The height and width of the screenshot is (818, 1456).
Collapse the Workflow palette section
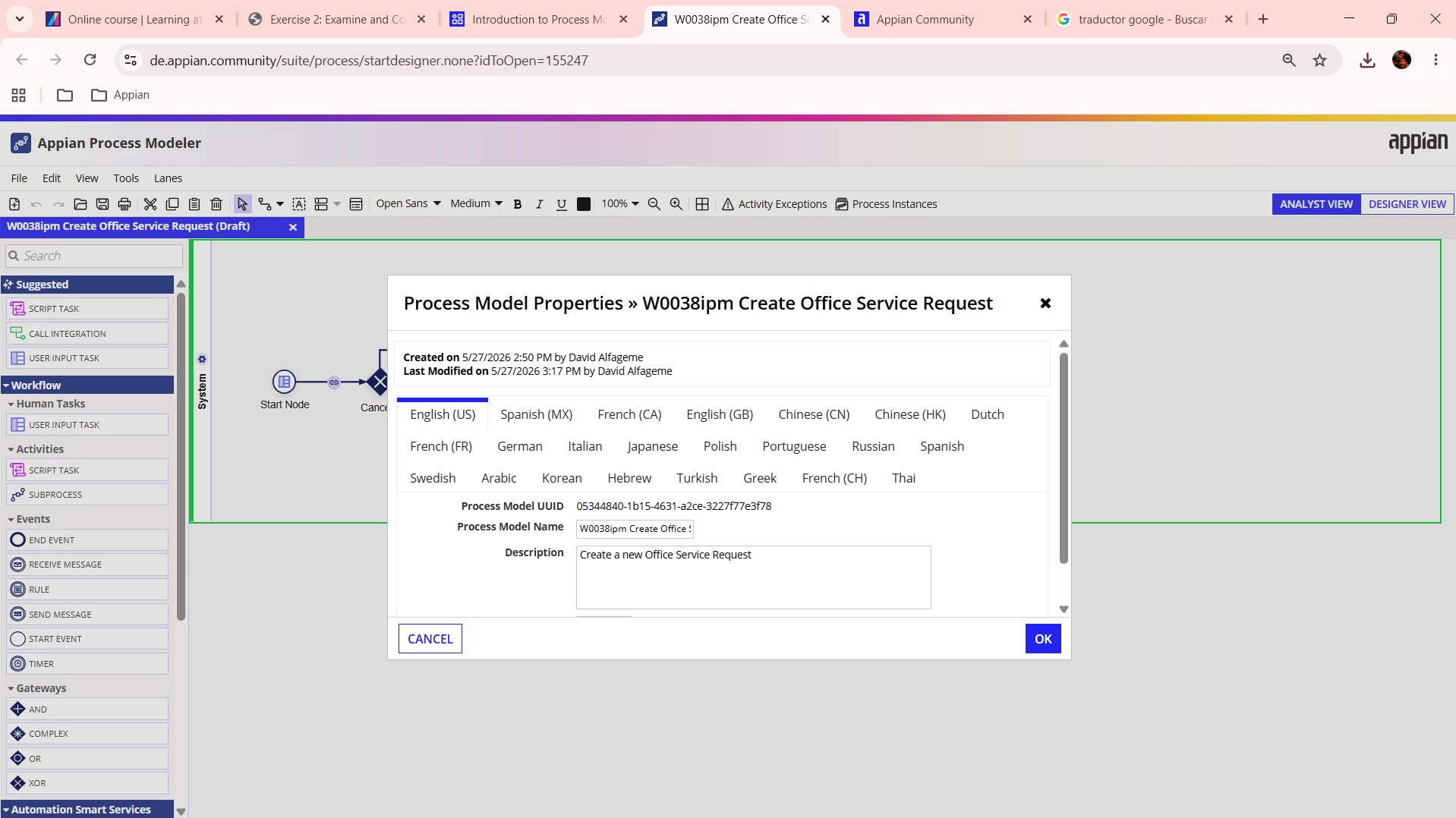point(87,385)
